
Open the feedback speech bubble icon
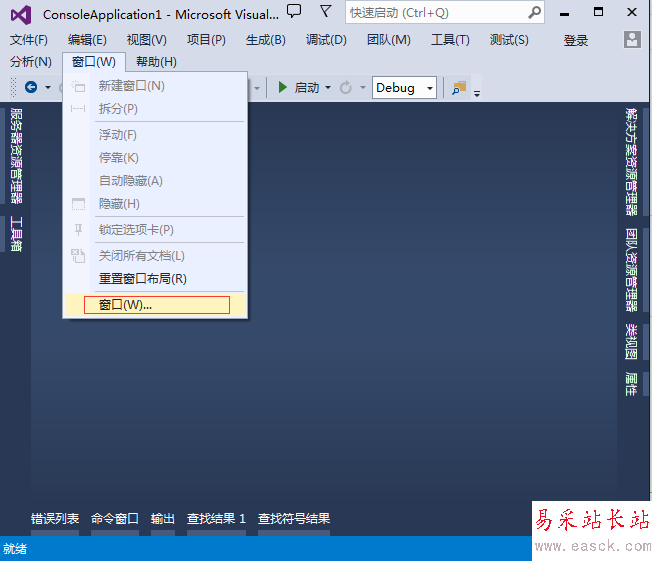(294, 11)
